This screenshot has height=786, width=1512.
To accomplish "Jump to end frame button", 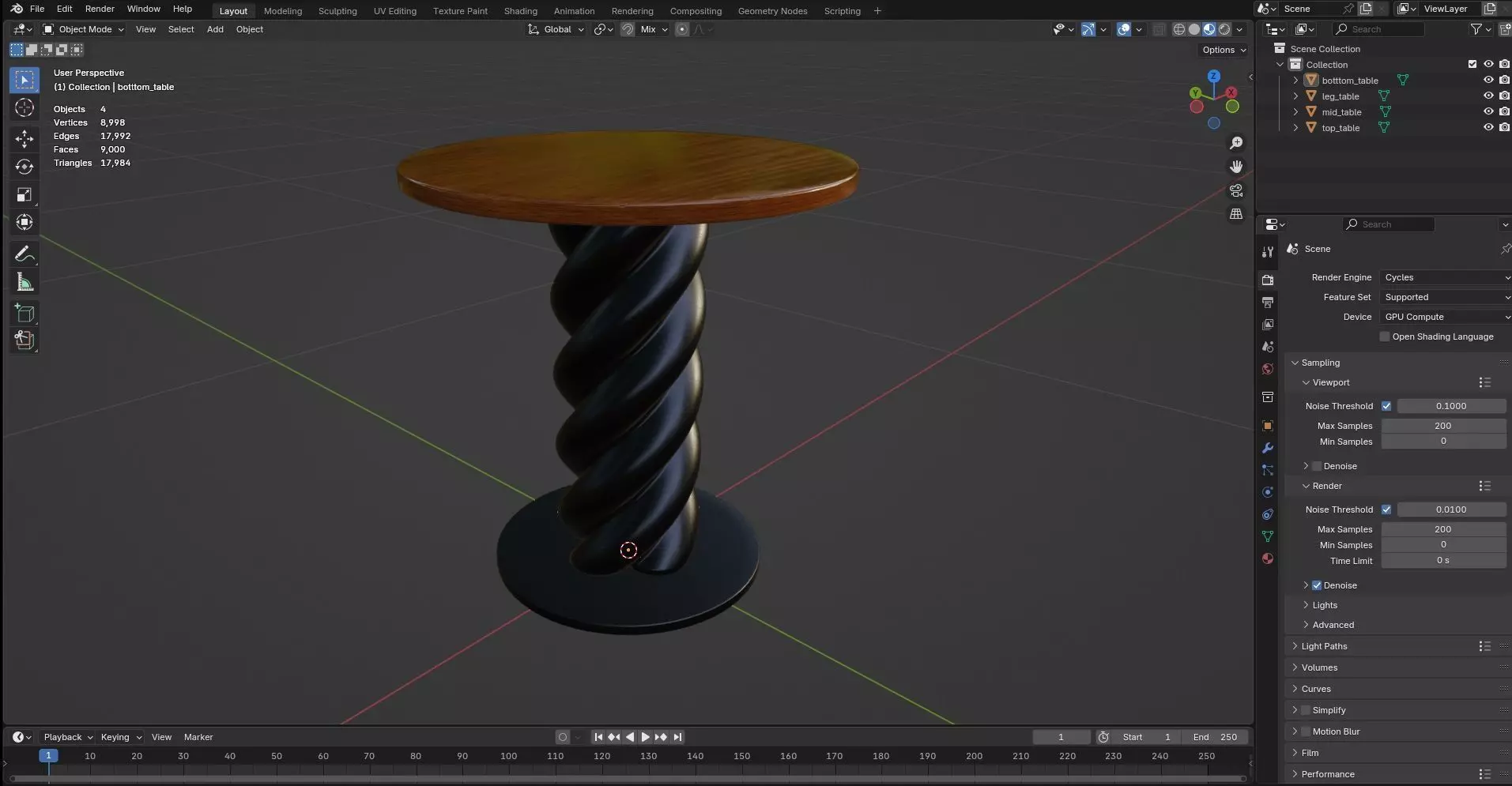I will tap(677, 737).
